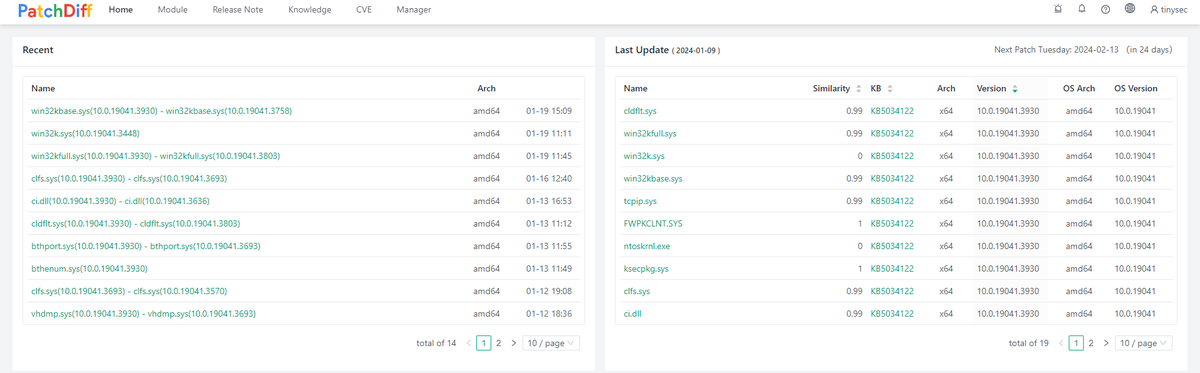Open the Module menu item

172,9
